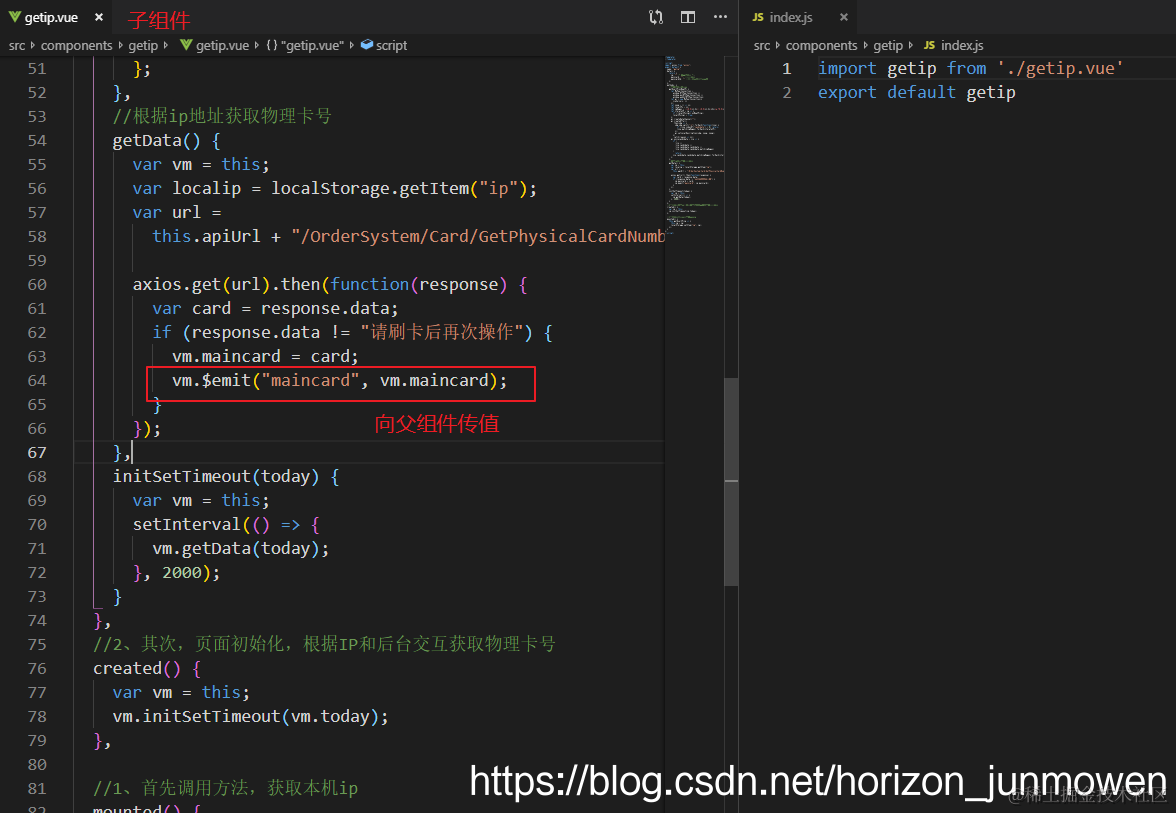Click the comment //1、首先调用方法
The width and height of the screenshot is (1176, 813).
225,788
